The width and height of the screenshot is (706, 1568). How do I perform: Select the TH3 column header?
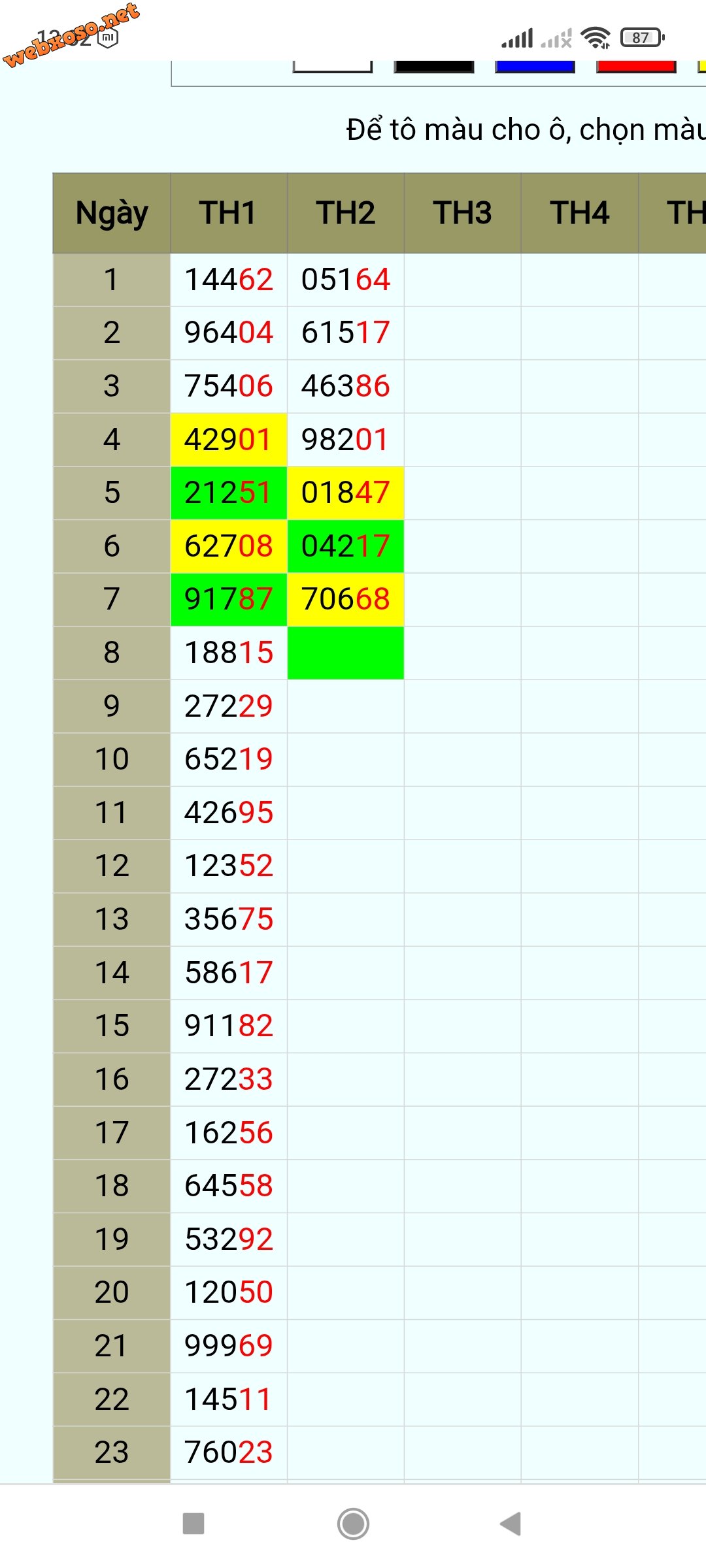(463, 213)
